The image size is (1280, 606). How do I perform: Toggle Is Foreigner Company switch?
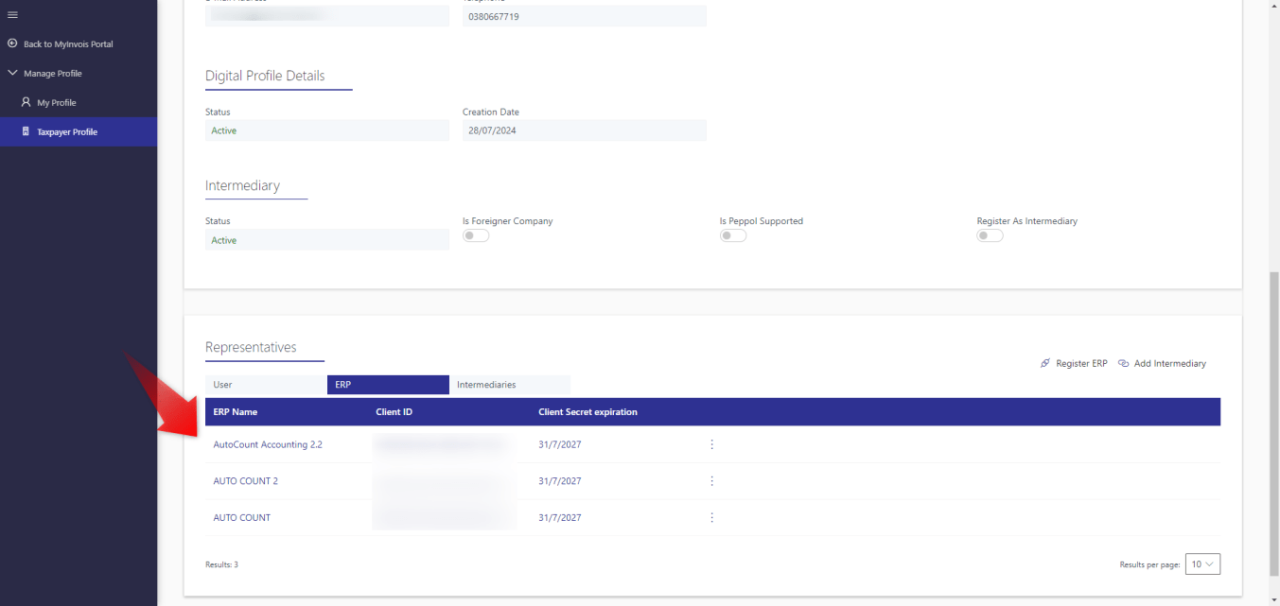click(x=475, y=235)
